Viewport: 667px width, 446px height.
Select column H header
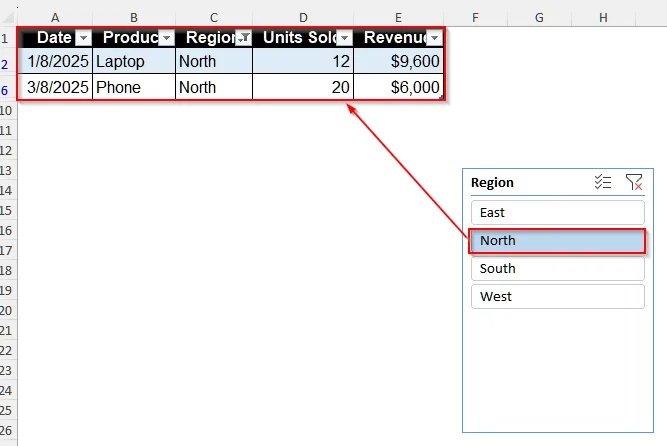[603, 17]
